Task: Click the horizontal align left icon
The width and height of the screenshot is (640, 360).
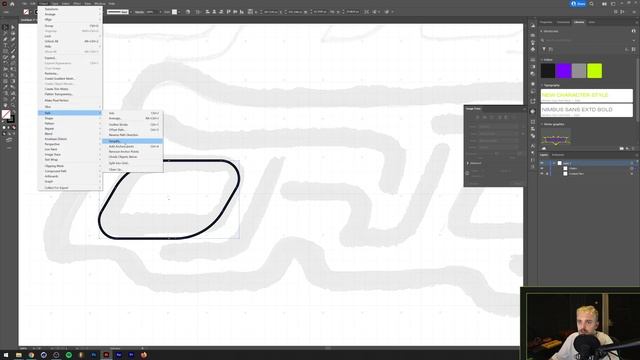Action: click(x=207, y=12)
